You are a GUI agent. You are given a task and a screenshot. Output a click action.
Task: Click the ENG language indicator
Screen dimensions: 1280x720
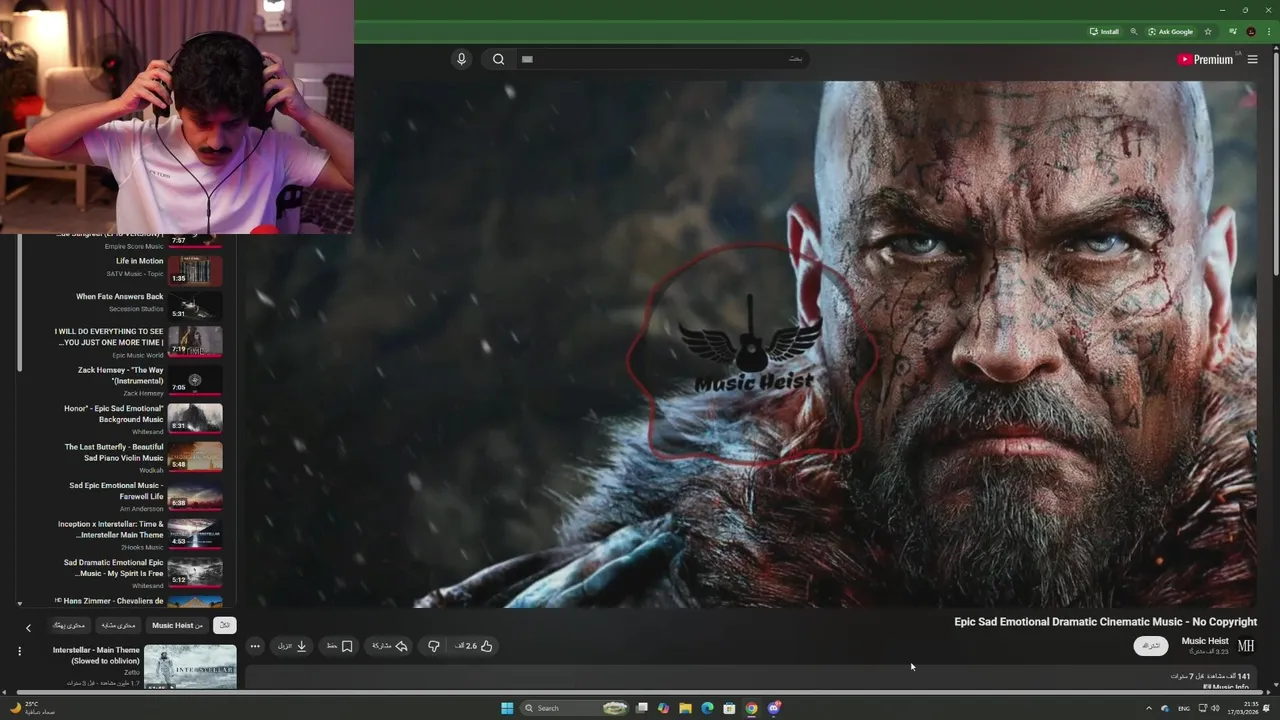click(1184, 708)
